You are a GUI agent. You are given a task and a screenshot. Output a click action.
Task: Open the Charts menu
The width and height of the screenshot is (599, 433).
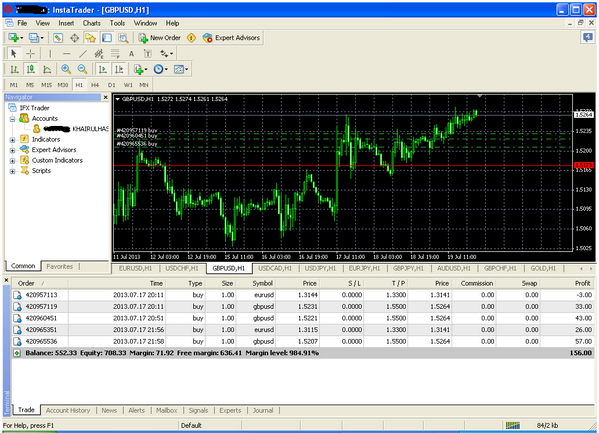(x=92, y=23)
